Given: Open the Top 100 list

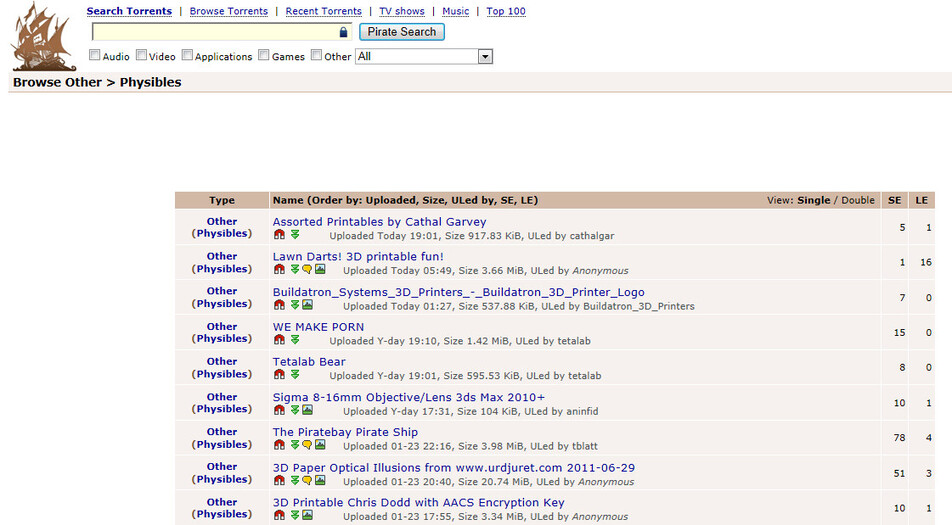Looking at the screenshot, I should click(x=506, y=11).
